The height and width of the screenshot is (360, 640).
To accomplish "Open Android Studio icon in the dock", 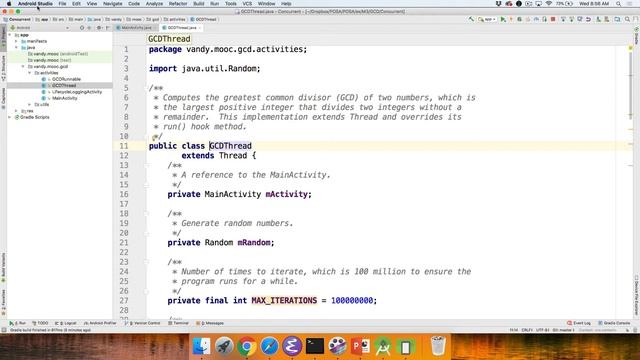I will pos(383,346).
